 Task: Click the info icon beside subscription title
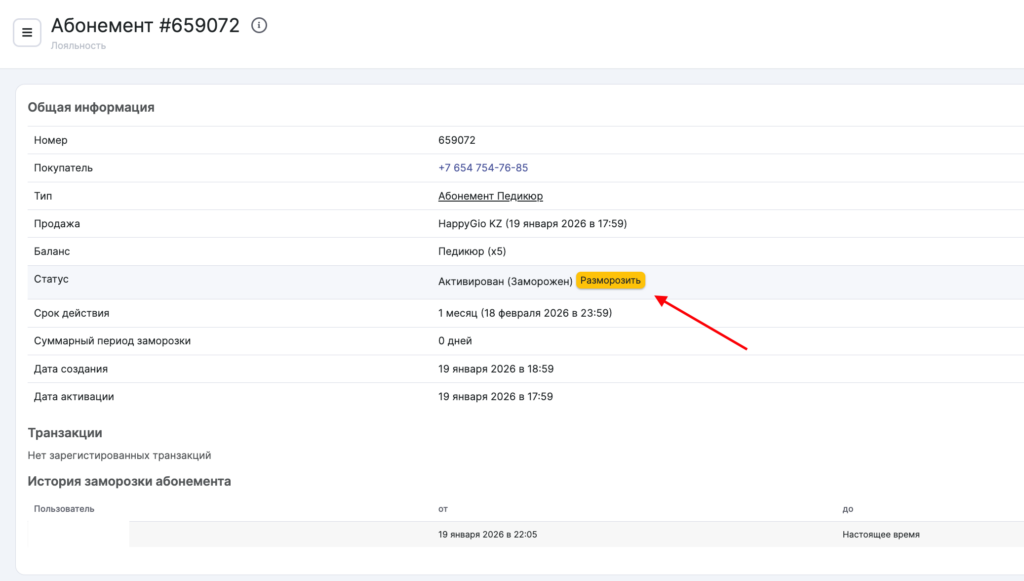click(259, 26)
